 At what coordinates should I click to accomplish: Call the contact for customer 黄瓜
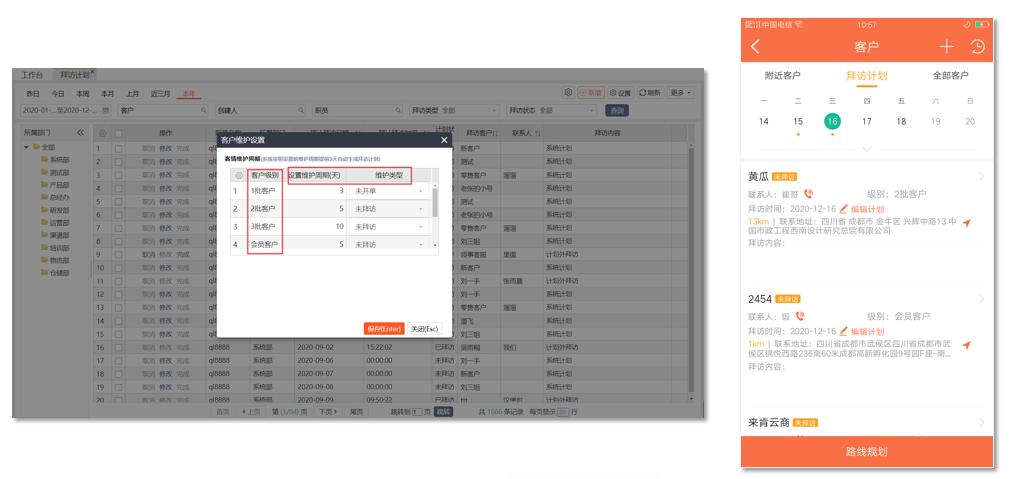point(809,194)
